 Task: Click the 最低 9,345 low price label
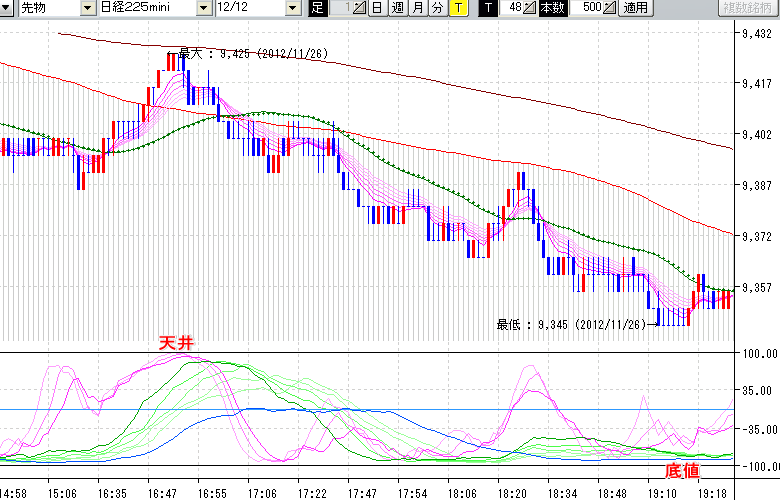click(571, 324)
